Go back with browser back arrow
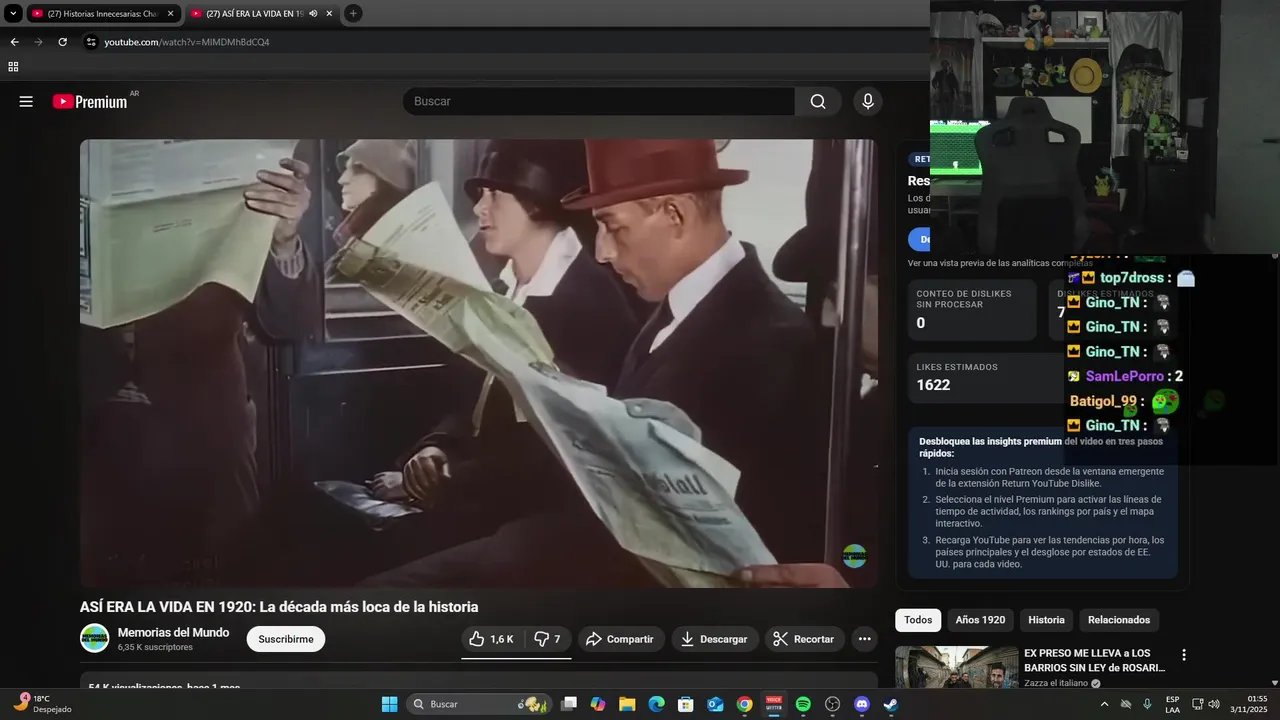 pyautogui.click(x=14, y=42)
